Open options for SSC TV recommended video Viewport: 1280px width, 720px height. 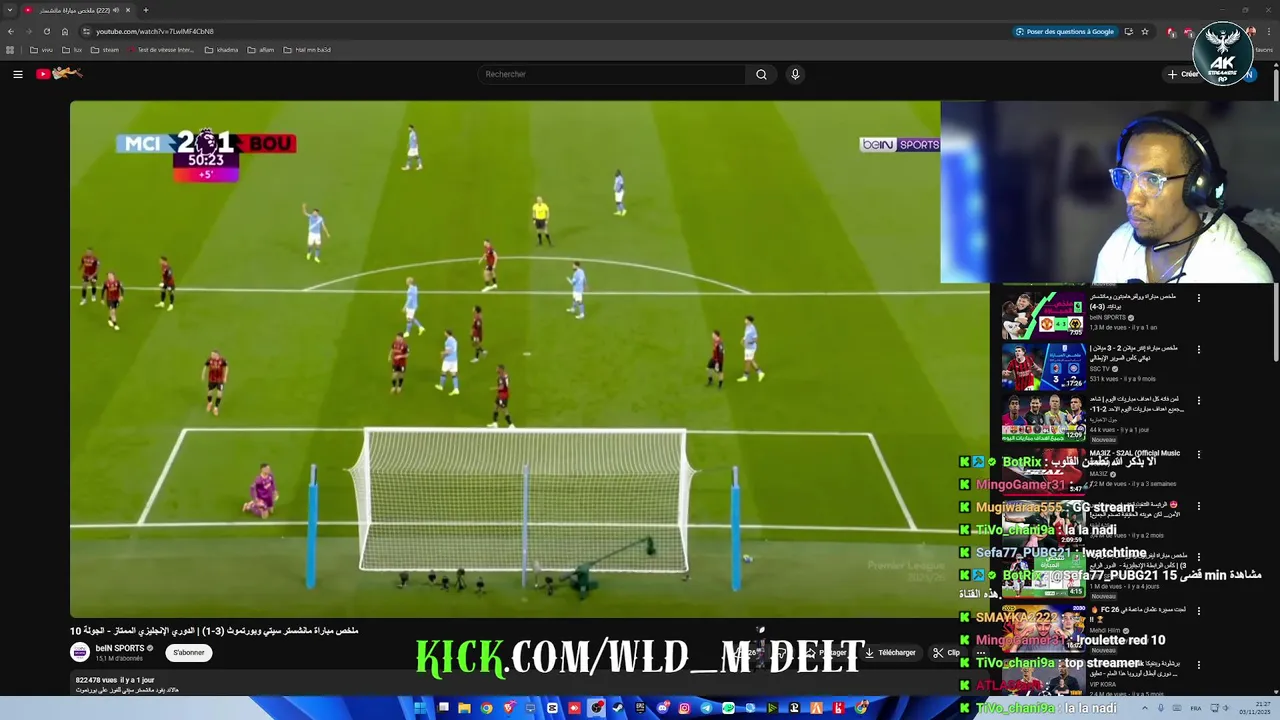click(1198, 349)
